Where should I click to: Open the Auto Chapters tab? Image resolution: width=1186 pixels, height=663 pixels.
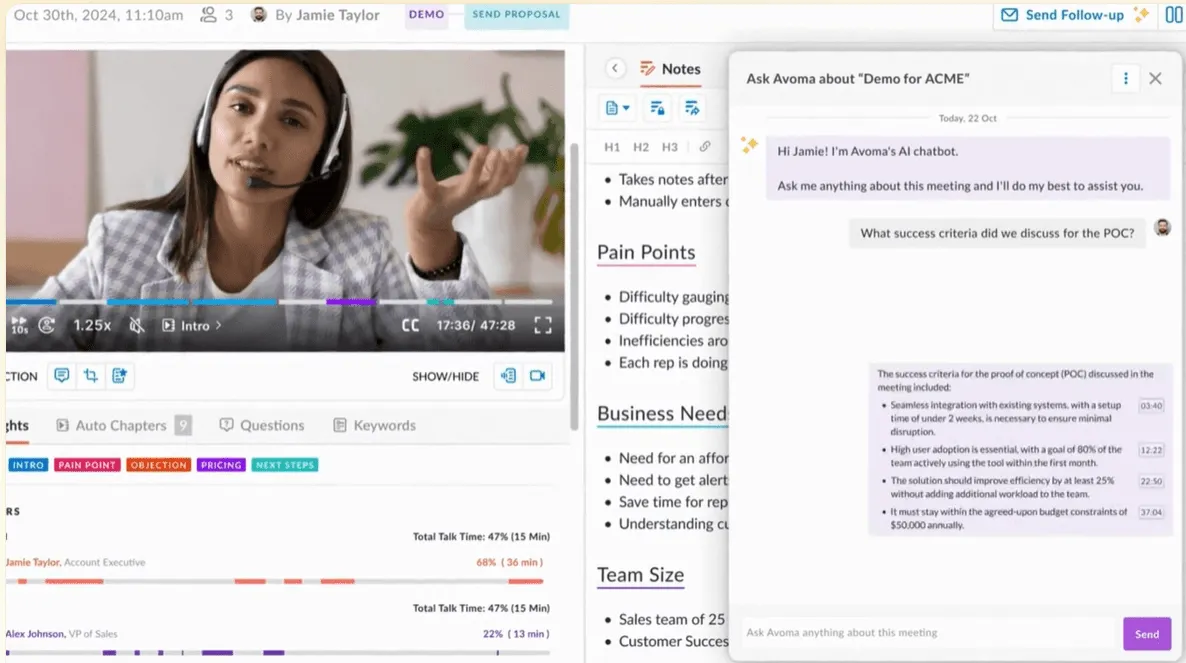pyautogui.click(x=123, y=425)
